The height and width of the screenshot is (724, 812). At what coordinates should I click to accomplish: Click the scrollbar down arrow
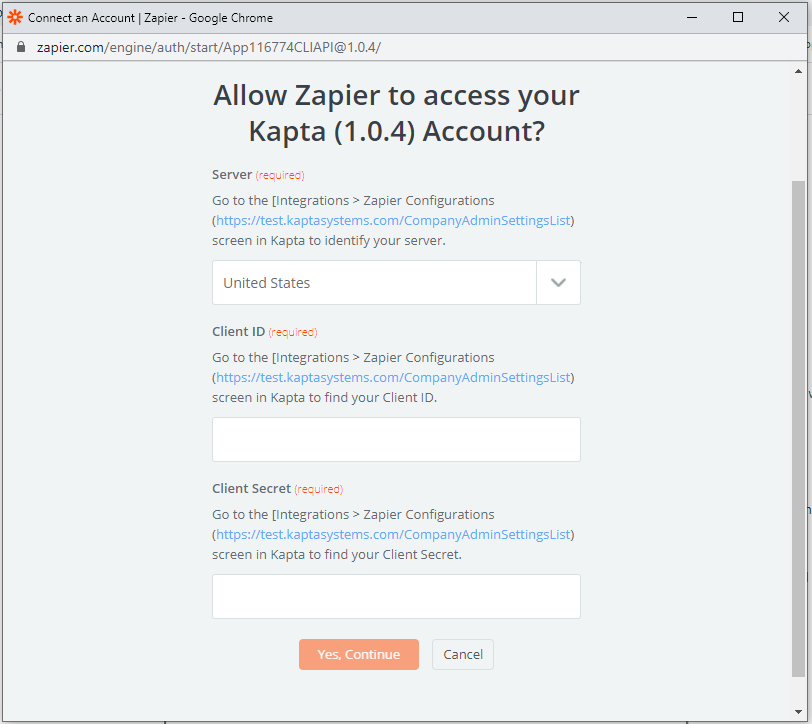(x=799, y=713)
